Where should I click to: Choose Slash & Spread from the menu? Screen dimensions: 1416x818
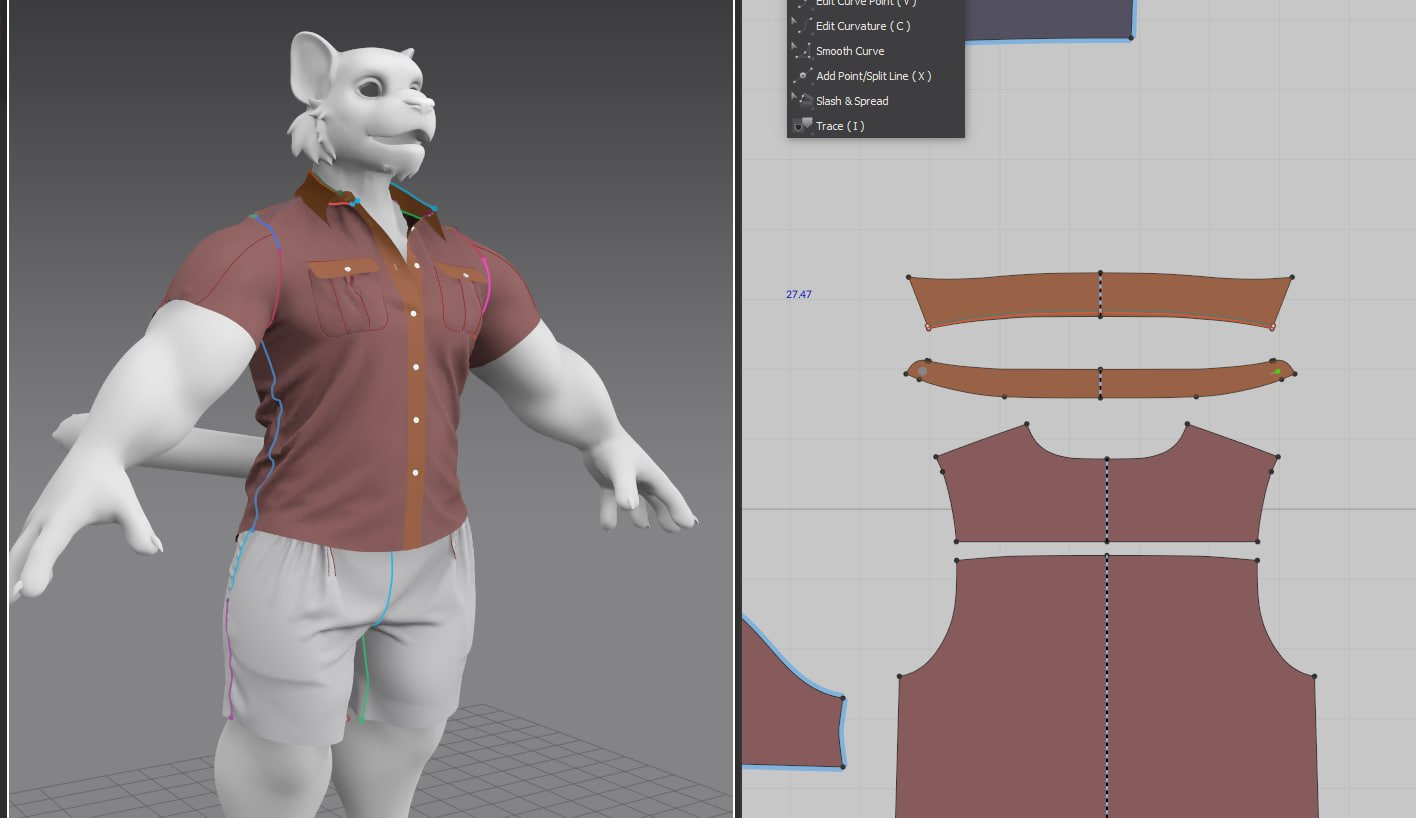coord(852,101)
